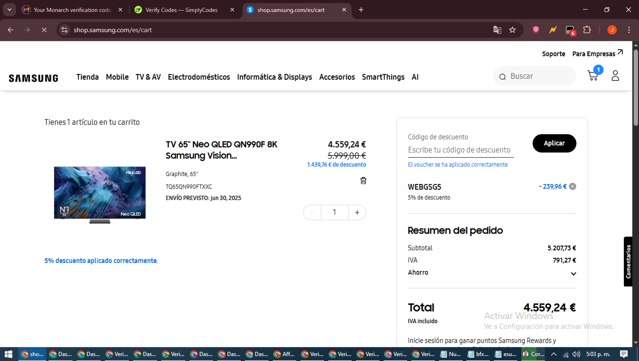Viewport: 639px width, 361px height.
Task: Open the Tienda menu
Action: click(x=87, y=77)
